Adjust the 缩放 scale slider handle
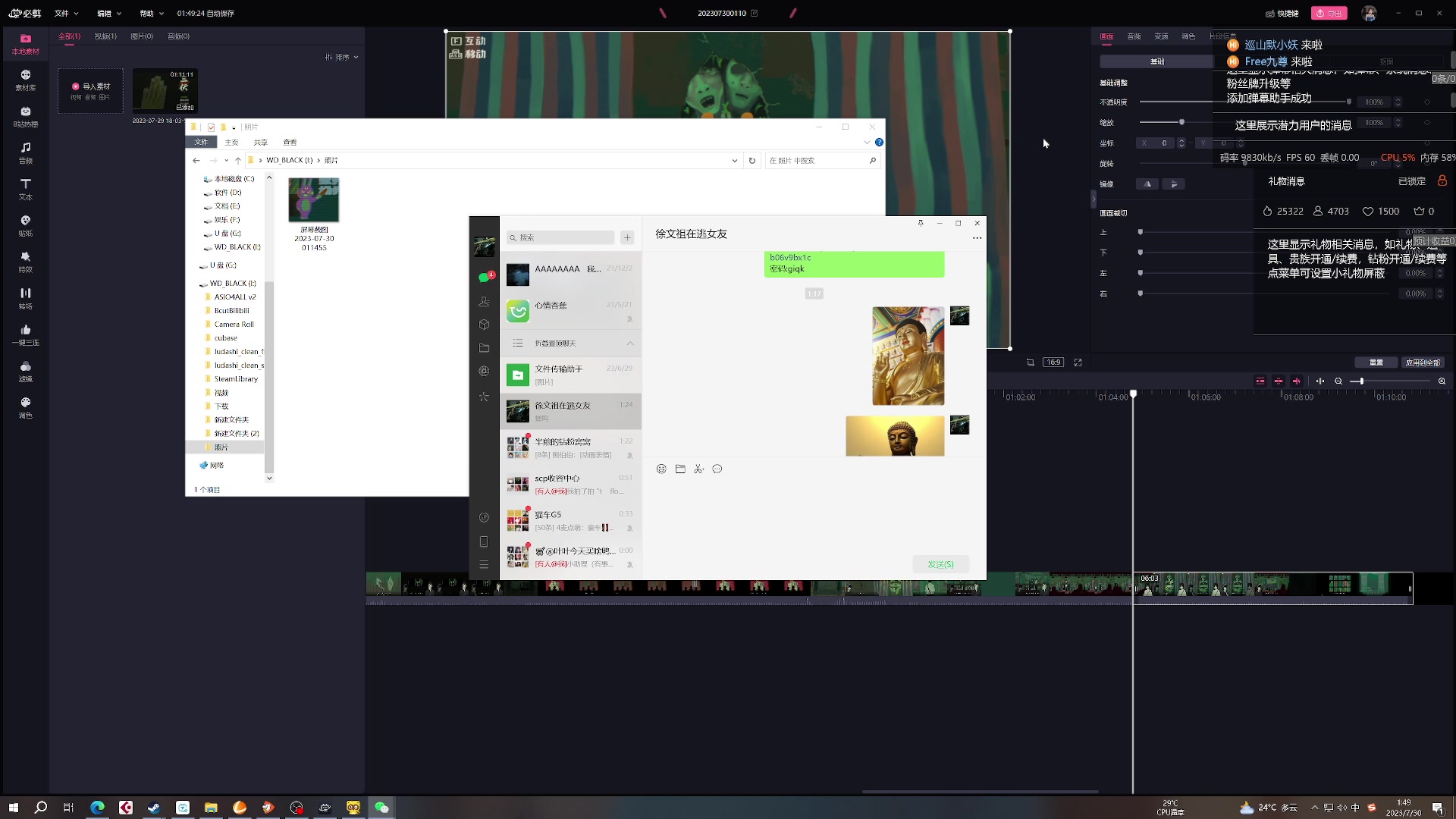The height and width of the screenshot is (819, 1456). [1181, 122]
